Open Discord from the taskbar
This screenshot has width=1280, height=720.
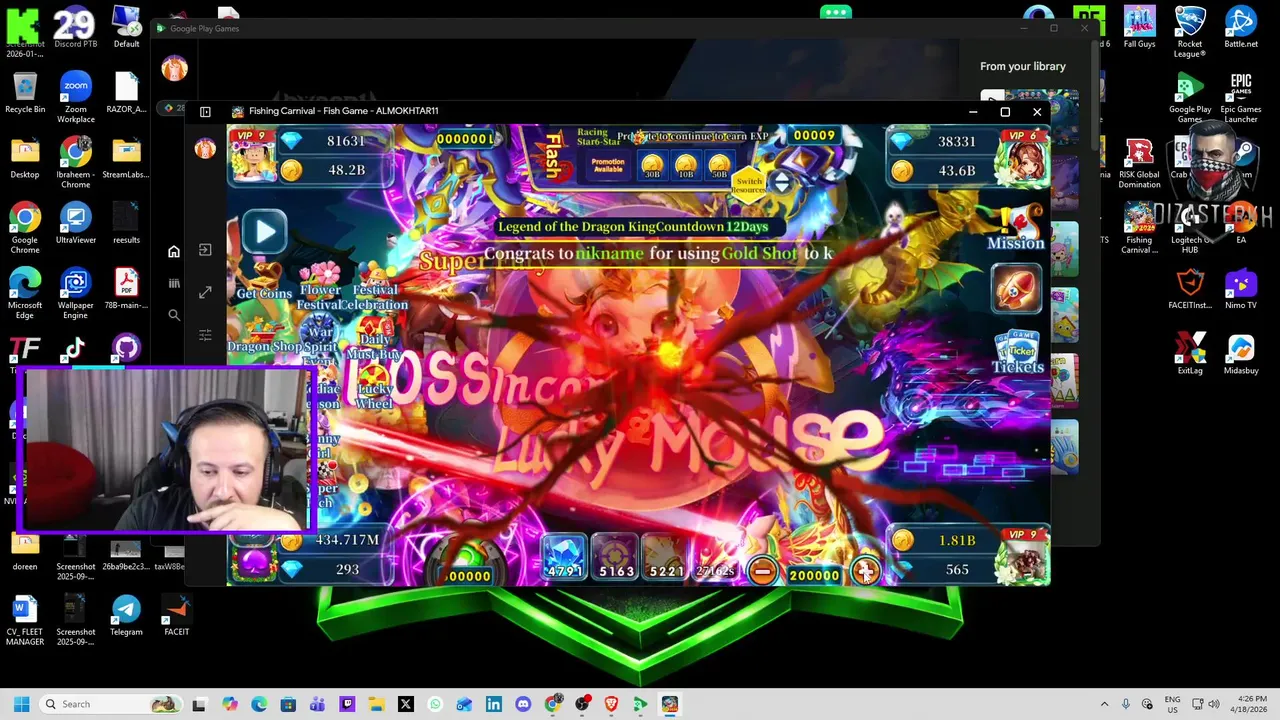(x=523, y=704)
